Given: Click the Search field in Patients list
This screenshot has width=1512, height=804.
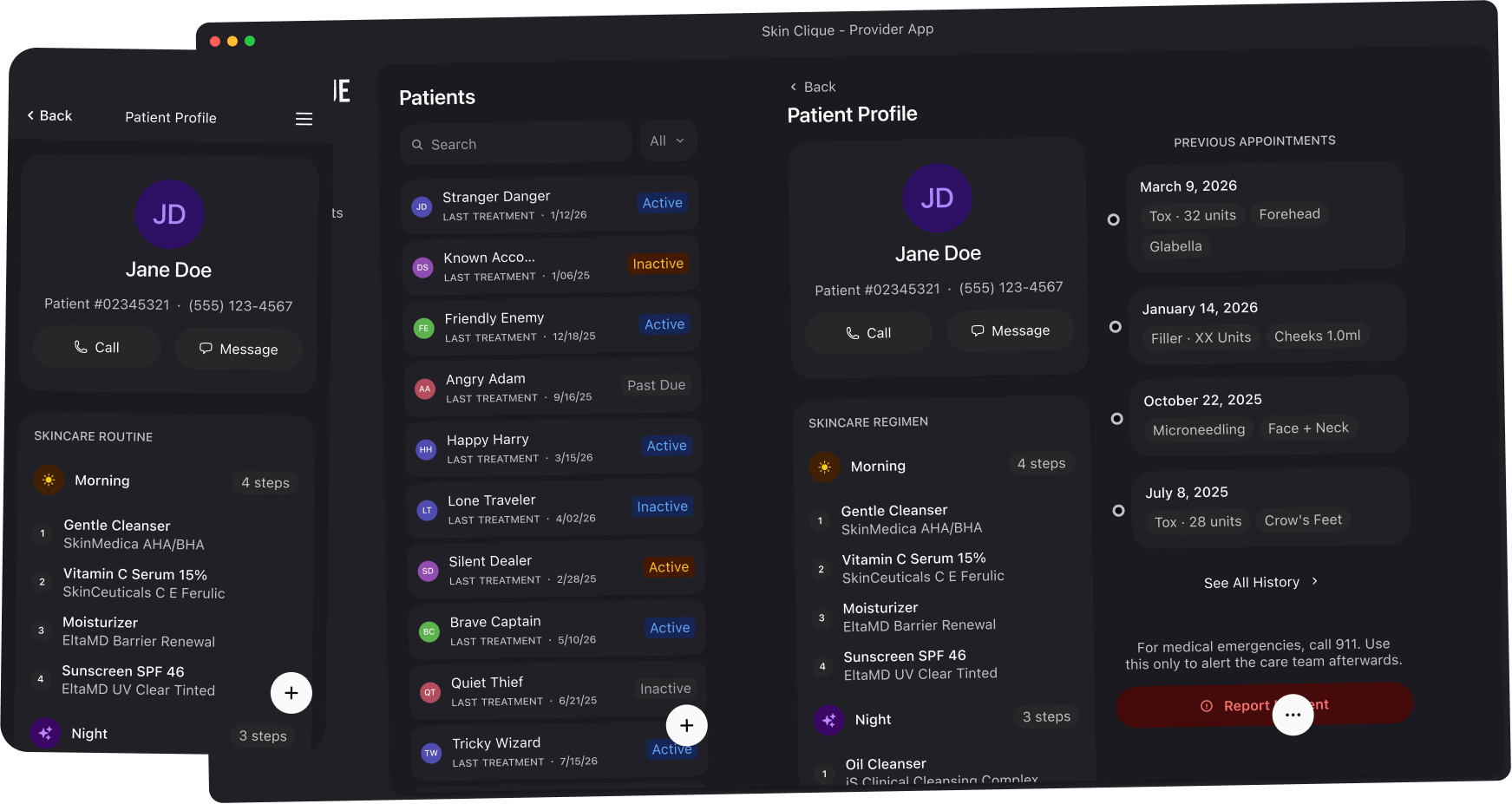Looking at the screenshot, I should click(x=516, y=143).
